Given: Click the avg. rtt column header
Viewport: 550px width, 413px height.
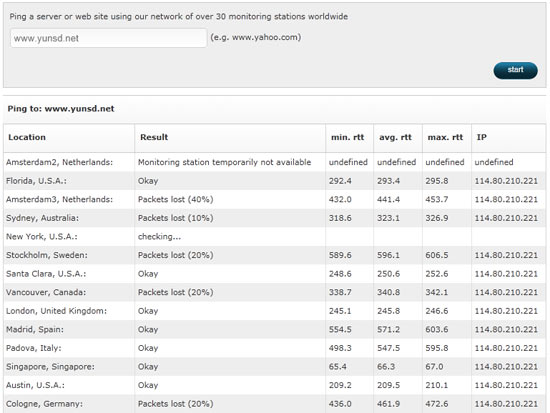Looking at the screenshot, I should (395, 137).
